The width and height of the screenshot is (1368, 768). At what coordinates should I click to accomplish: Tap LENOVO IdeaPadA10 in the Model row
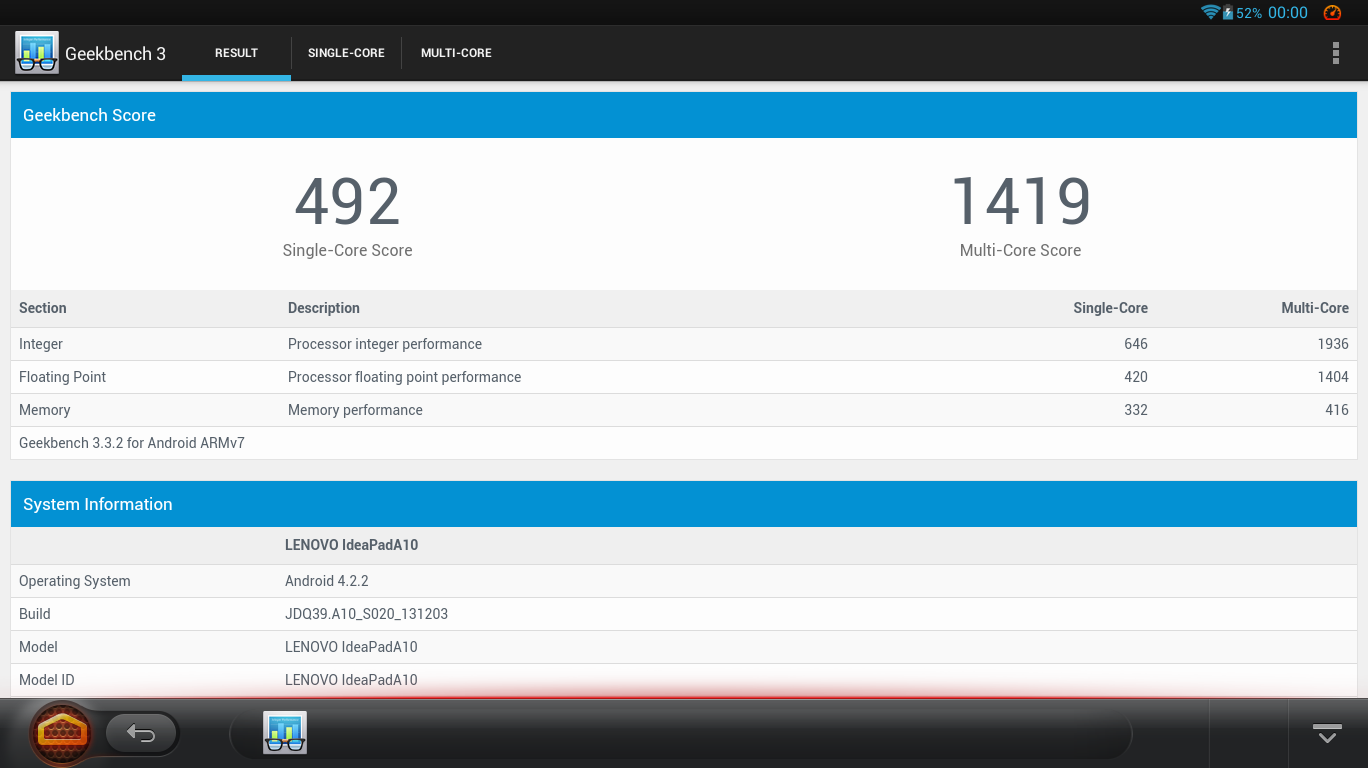tap(351, 647)
